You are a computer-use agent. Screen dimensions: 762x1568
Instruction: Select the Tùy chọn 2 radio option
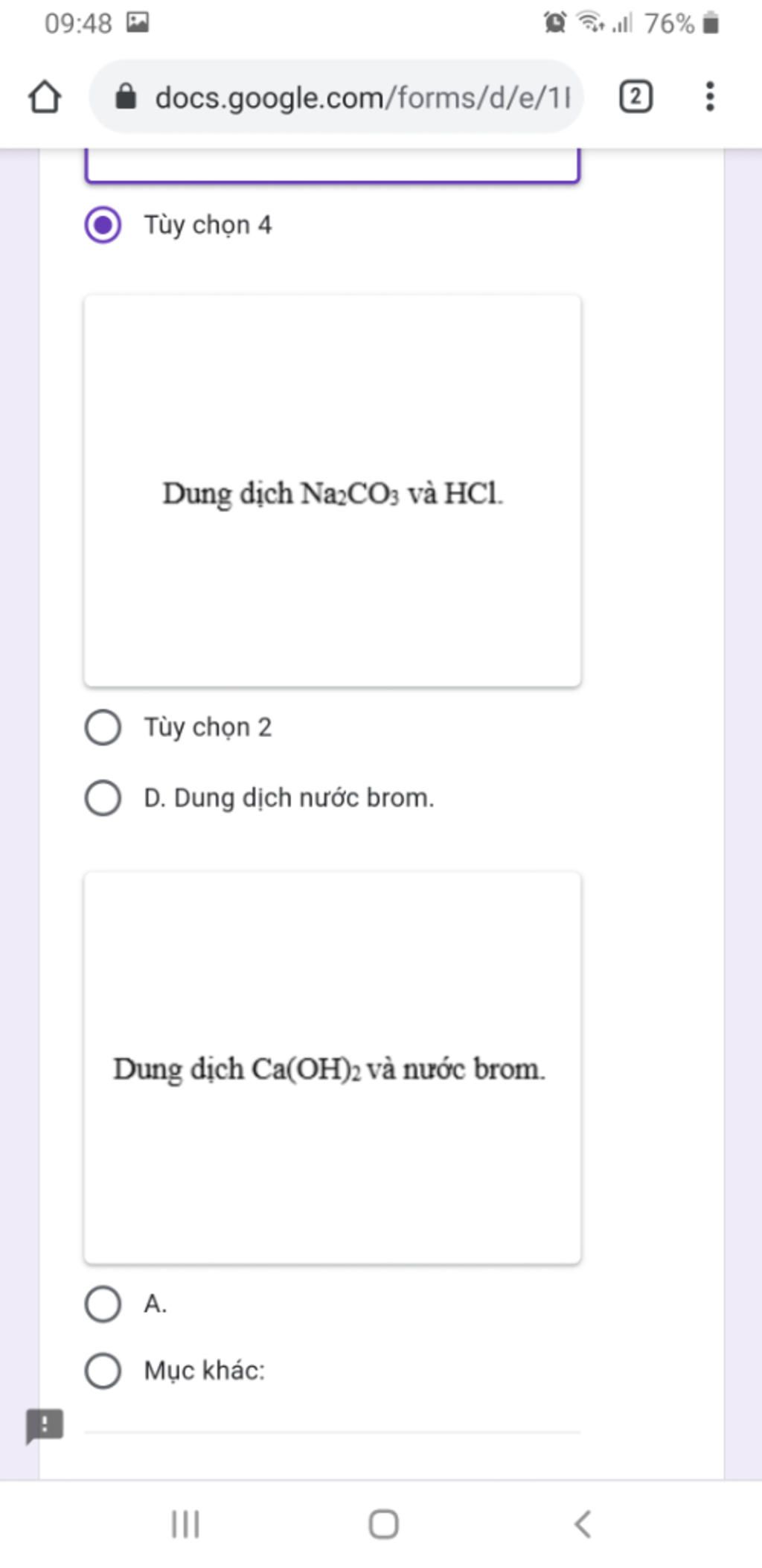pyautogui.click(x=103, y=727)
